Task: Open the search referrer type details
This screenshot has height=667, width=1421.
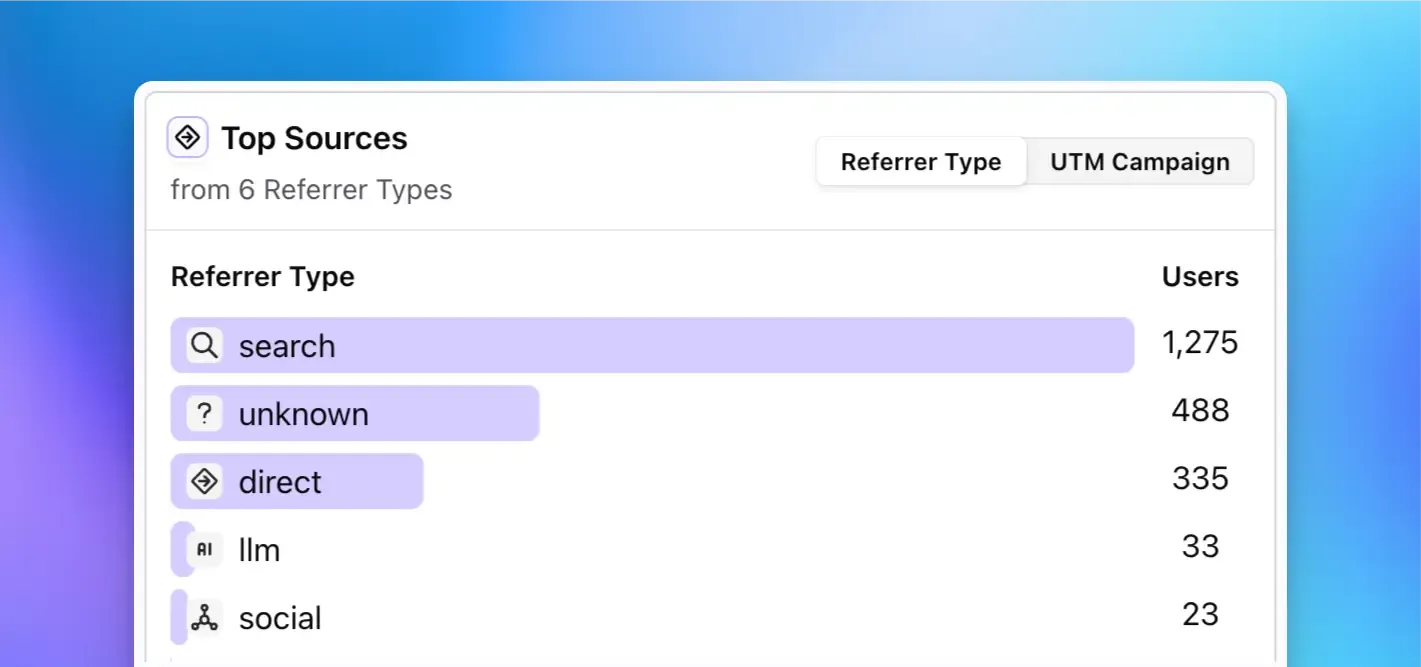Action: pos(287,345)
